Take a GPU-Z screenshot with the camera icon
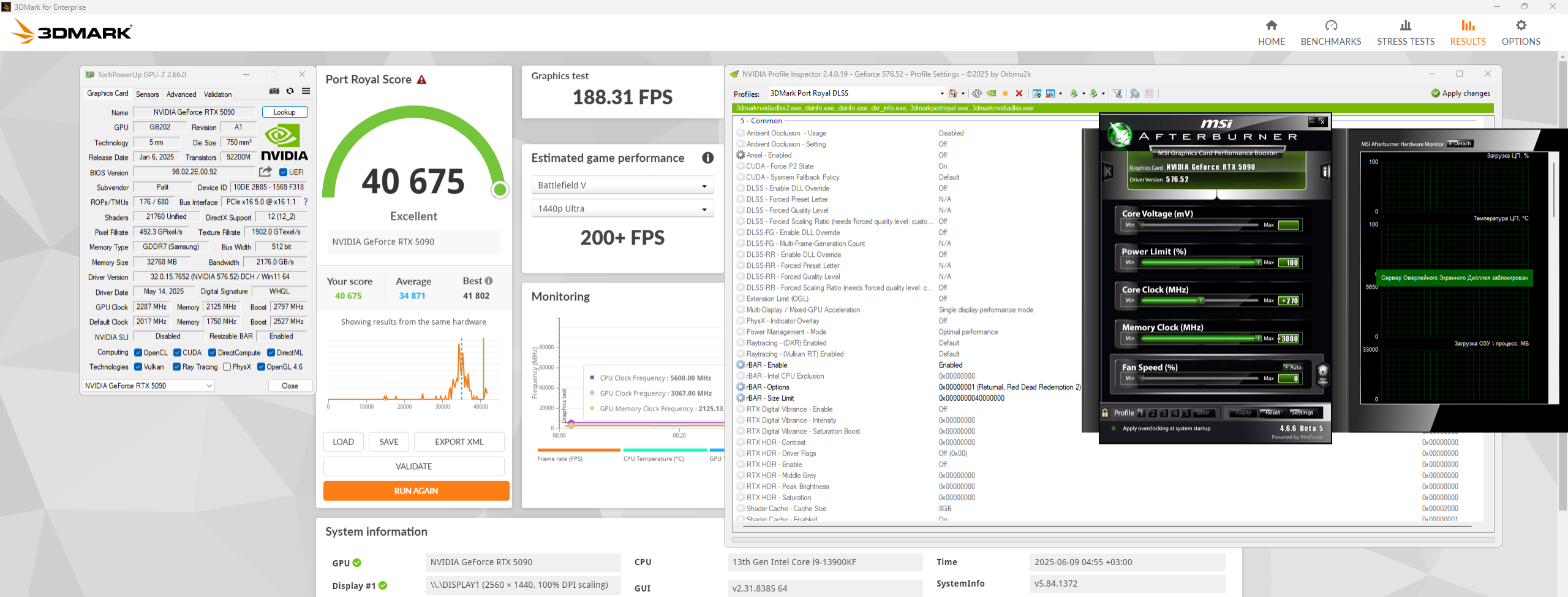Screen dimensions: 1568x597 [274, 91]
